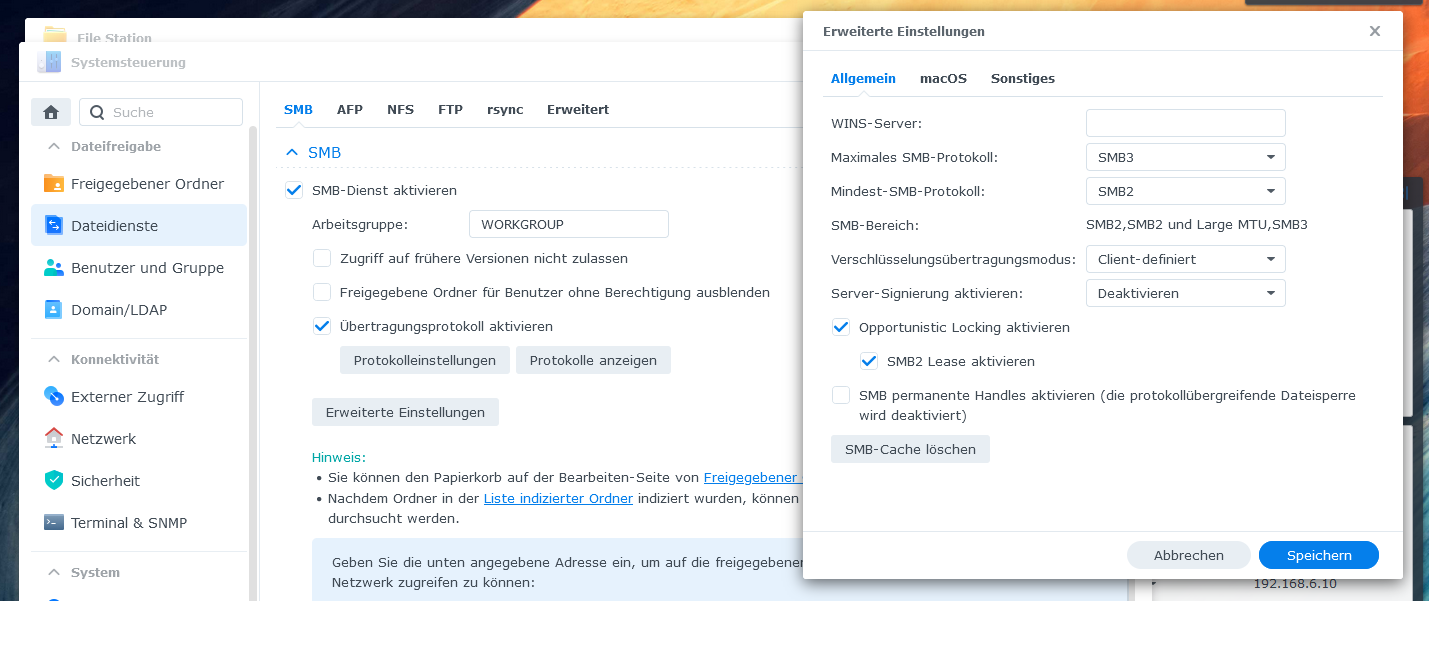Save settings with the Speichern button
The image size is (1429, 648).
[1319, 555]
